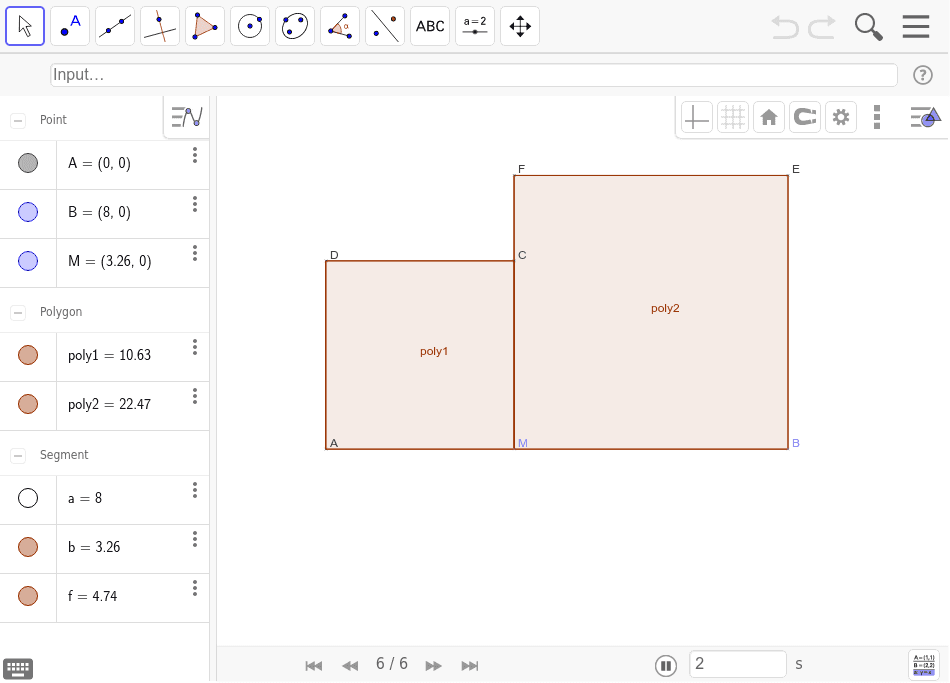Click the Undo arrow
950x683 pixels.
coord(785,27)
